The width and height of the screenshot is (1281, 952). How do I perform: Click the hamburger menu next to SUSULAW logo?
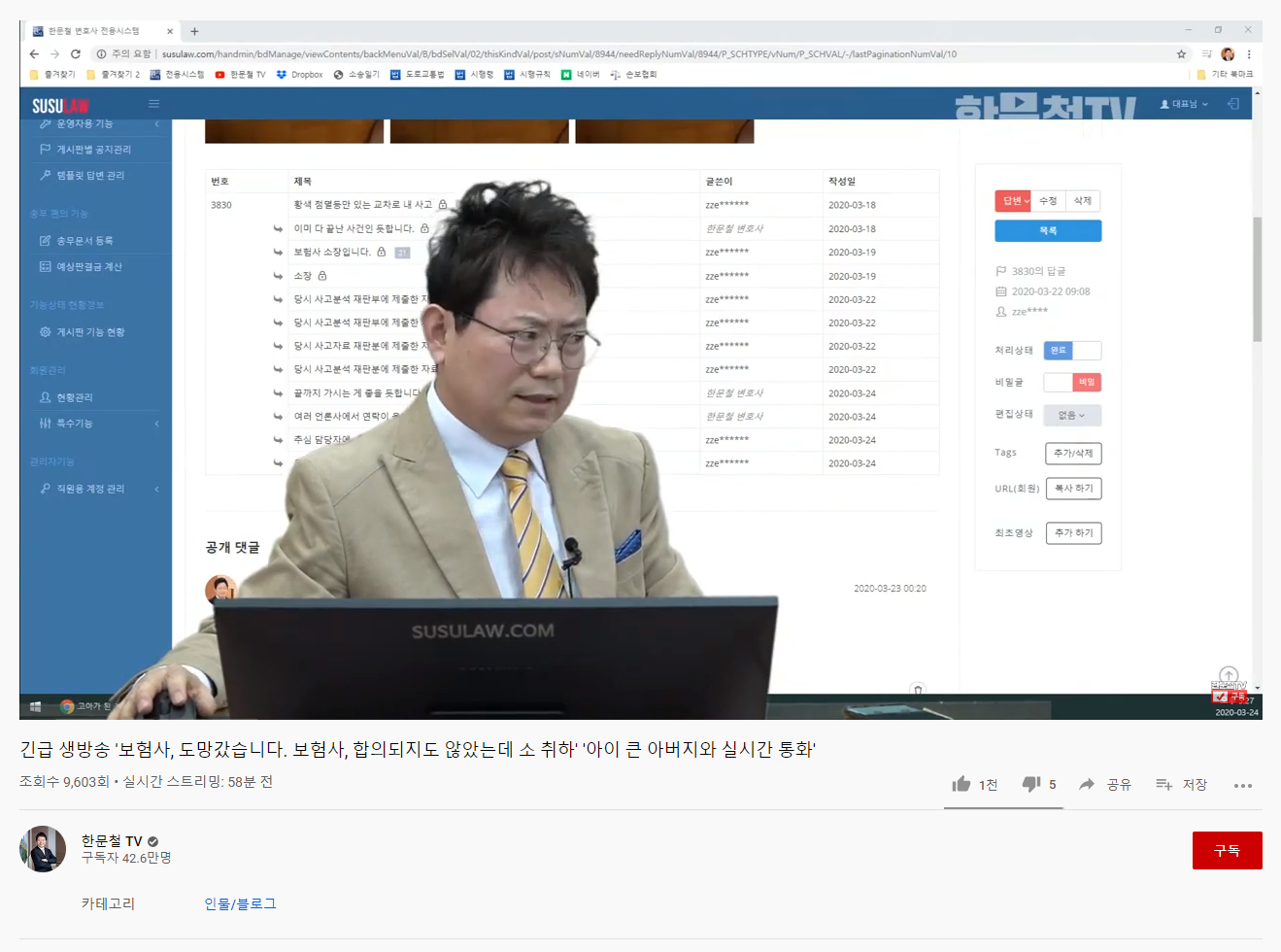point(153,104)
